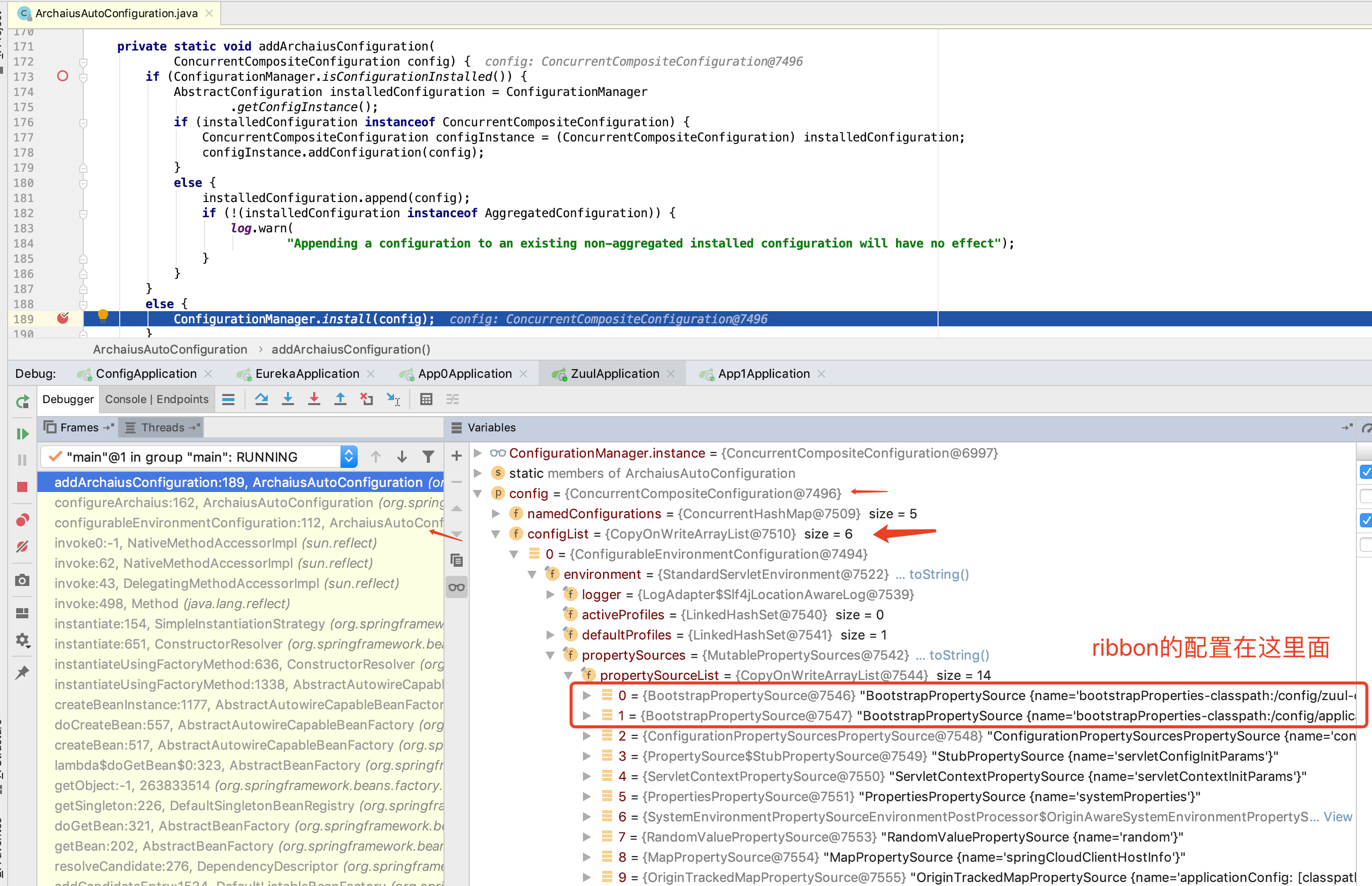Image resolution: width=1372 pixels, height=886 pixels.
Task: Open debugger settings gear icon
Action: [22, 640]
